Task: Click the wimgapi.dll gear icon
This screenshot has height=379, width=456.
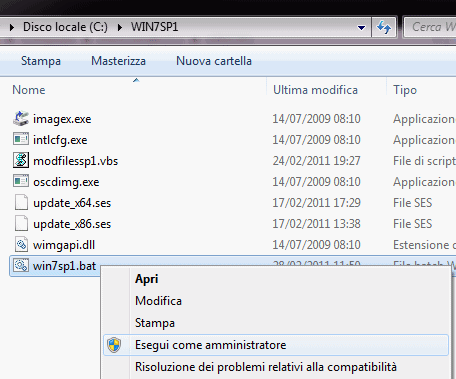Action: [21, 244]
